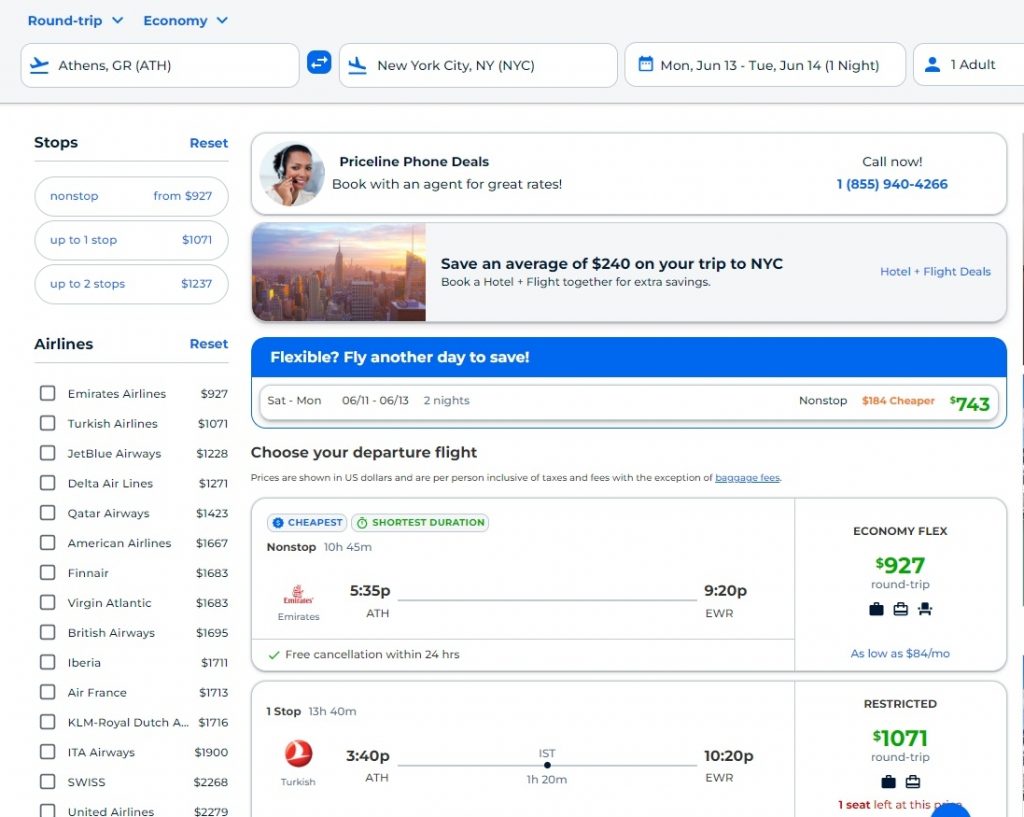Viewport: 1024px width, 817px height.
Task: Click seat selection icon under $927
Action: point(925,609)
